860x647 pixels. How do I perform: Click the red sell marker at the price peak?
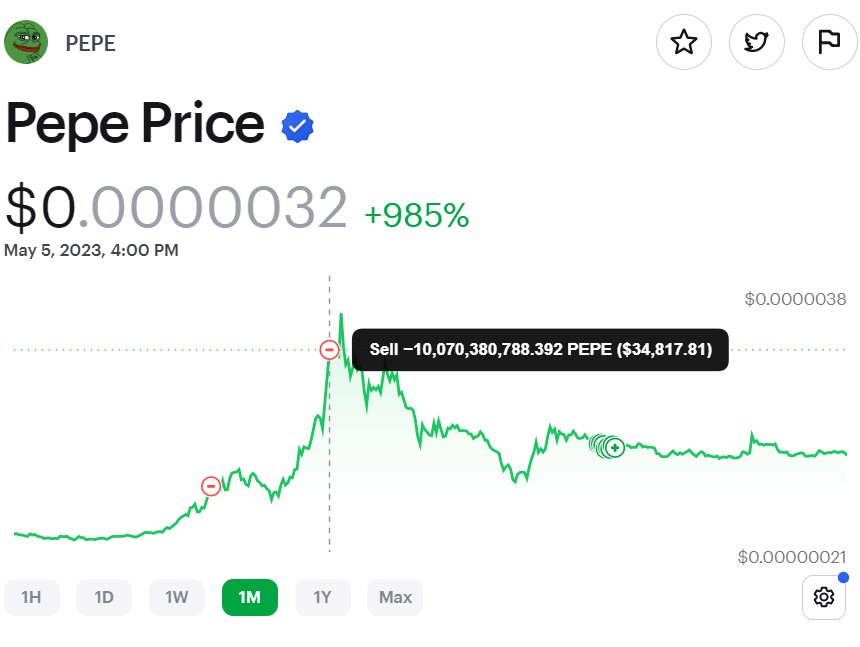329,350
